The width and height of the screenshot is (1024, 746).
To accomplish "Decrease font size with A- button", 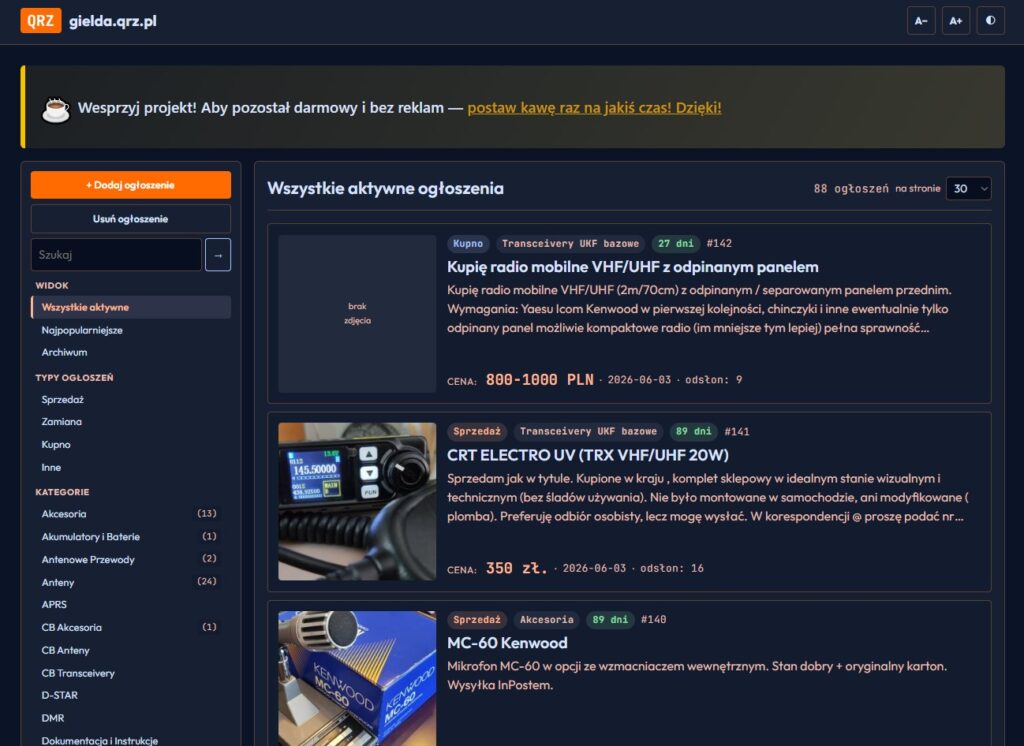I will coord(921,21).
